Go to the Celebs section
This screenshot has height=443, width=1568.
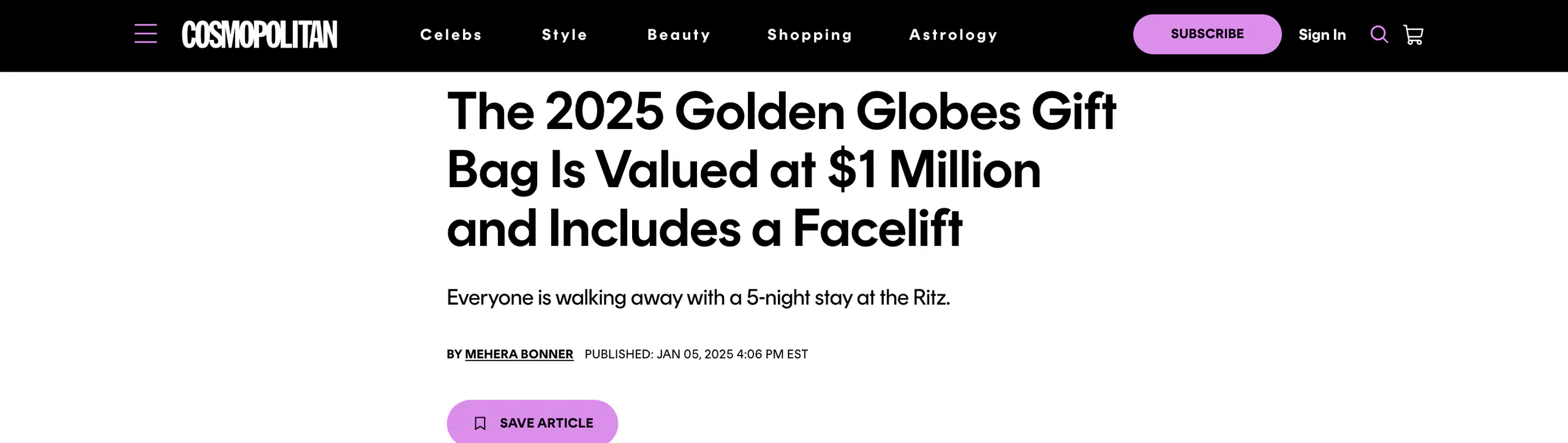click(451, 35)
